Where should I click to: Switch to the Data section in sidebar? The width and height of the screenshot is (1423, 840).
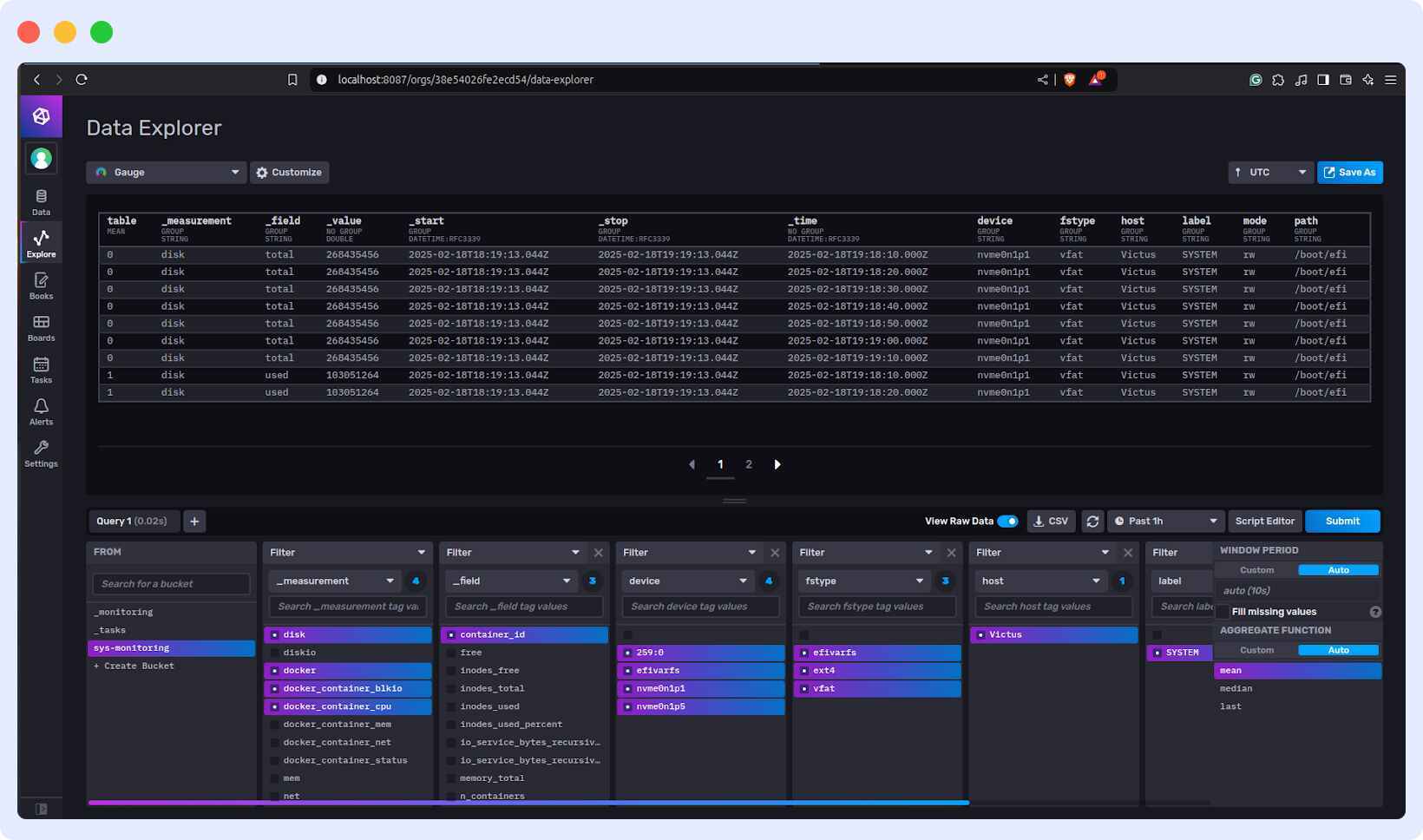(41, 201)
